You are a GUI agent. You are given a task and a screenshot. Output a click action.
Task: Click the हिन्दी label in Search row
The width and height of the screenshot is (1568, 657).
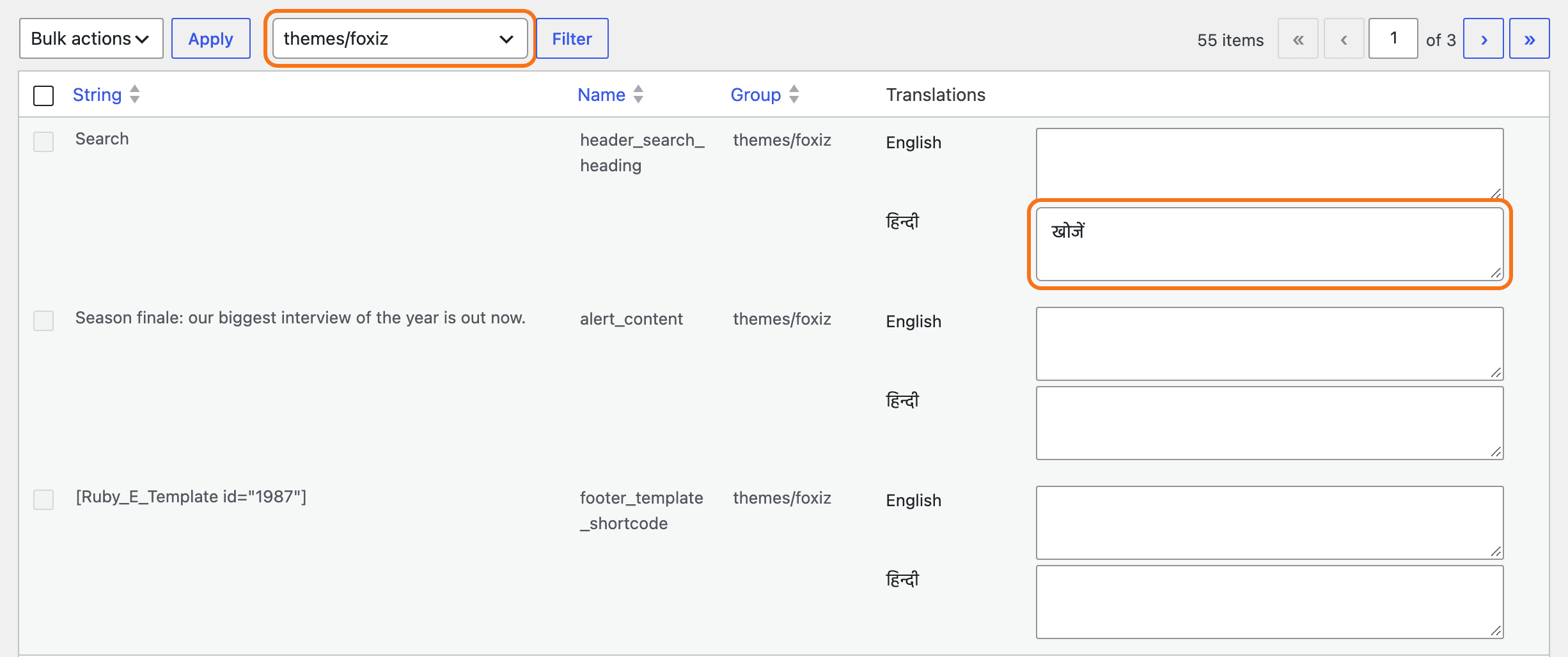(x=902, y=221)
